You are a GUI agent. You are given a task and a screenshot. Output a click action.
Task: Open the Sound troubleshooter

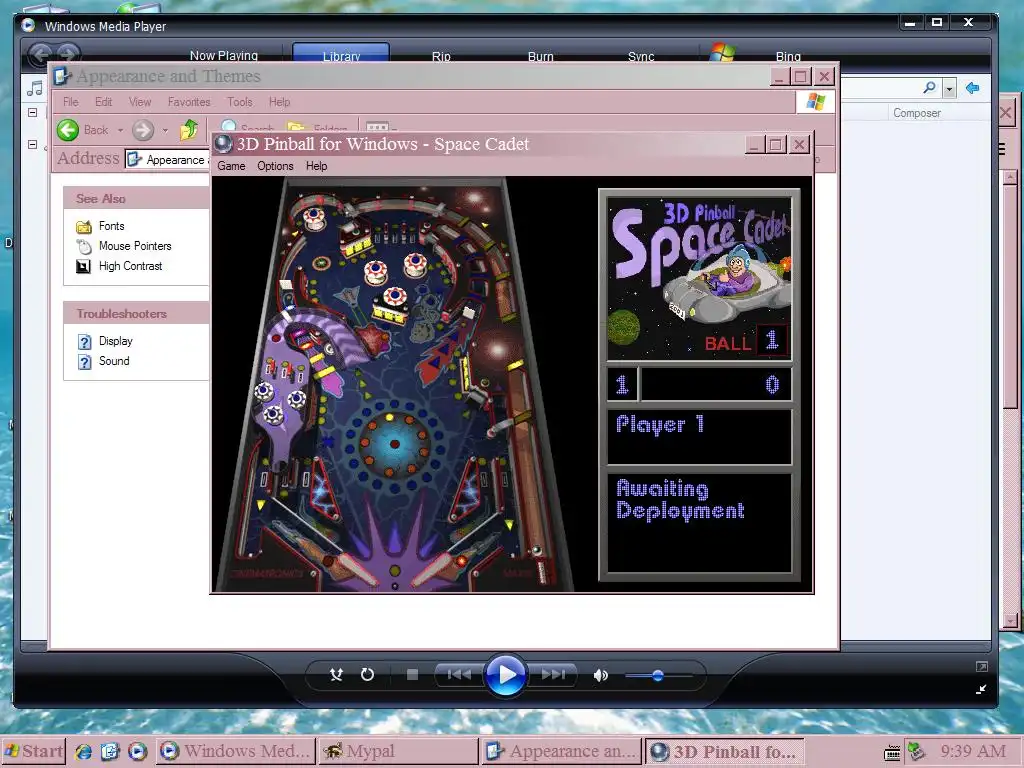point(114,361)
